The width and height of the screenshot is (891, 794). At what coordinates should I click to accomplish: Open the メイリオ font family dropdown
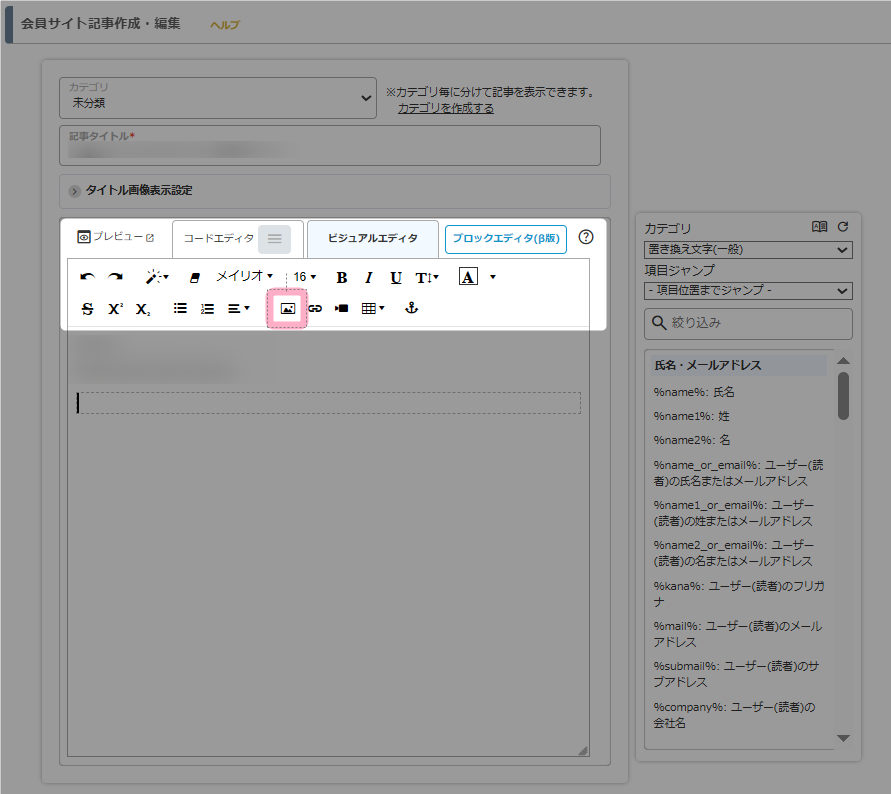244,276
